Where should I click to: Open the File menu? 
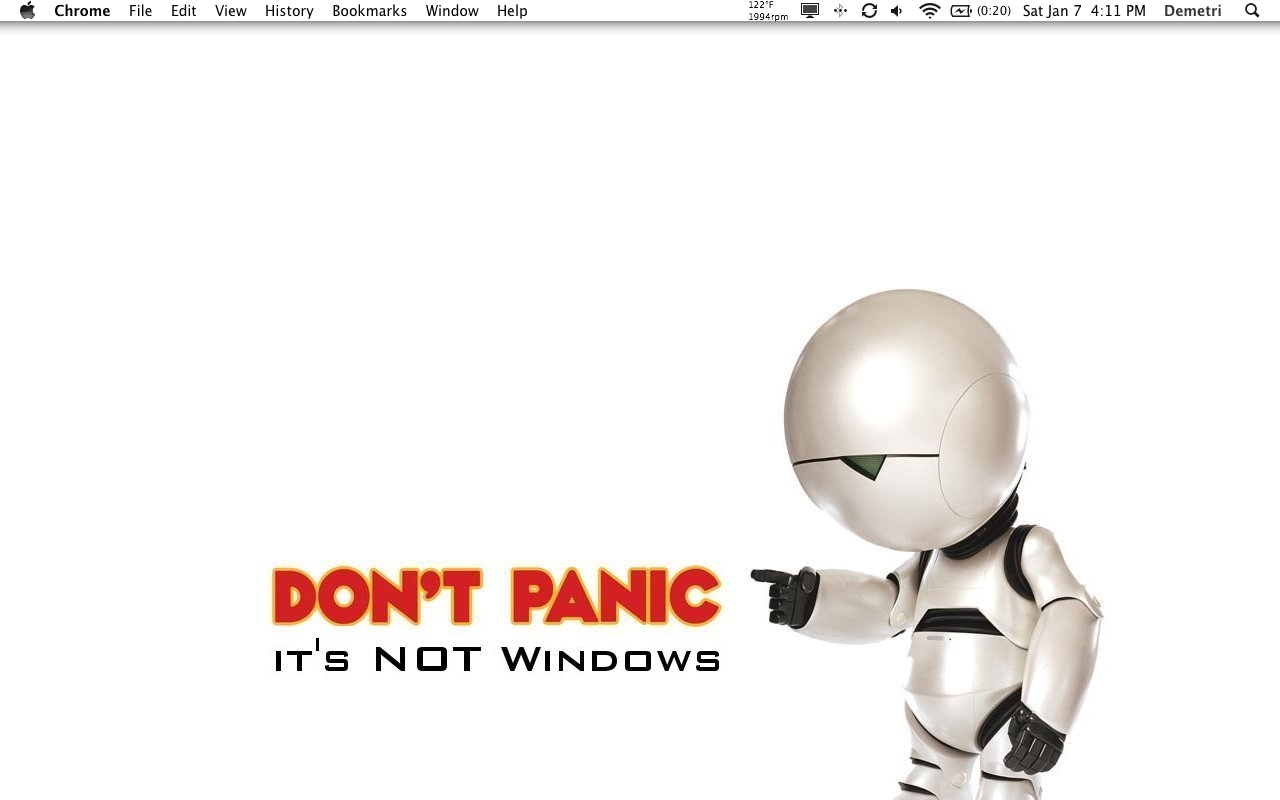[x=140, y=11]
